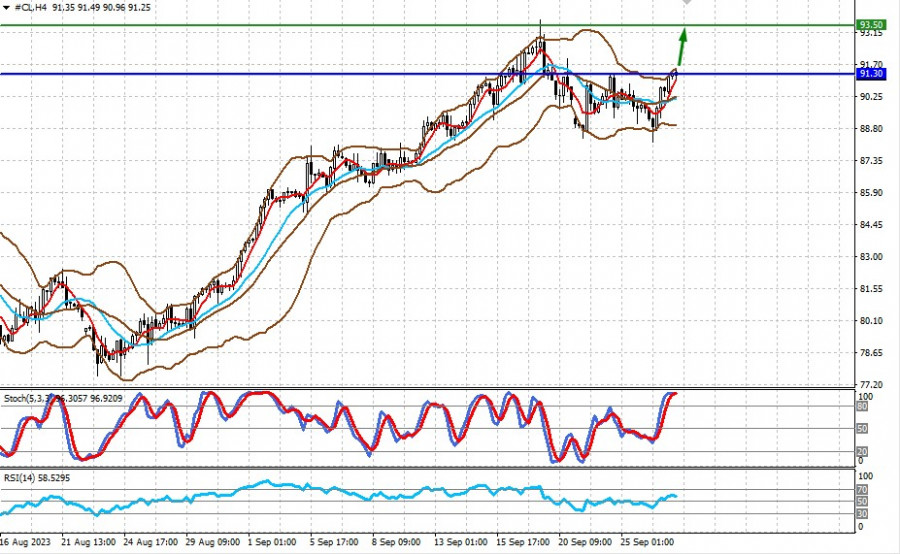Click the 77.20 value on price scale
Image resolution: width=900 pixels, height=554 pixels.
[x=871, y=385]
